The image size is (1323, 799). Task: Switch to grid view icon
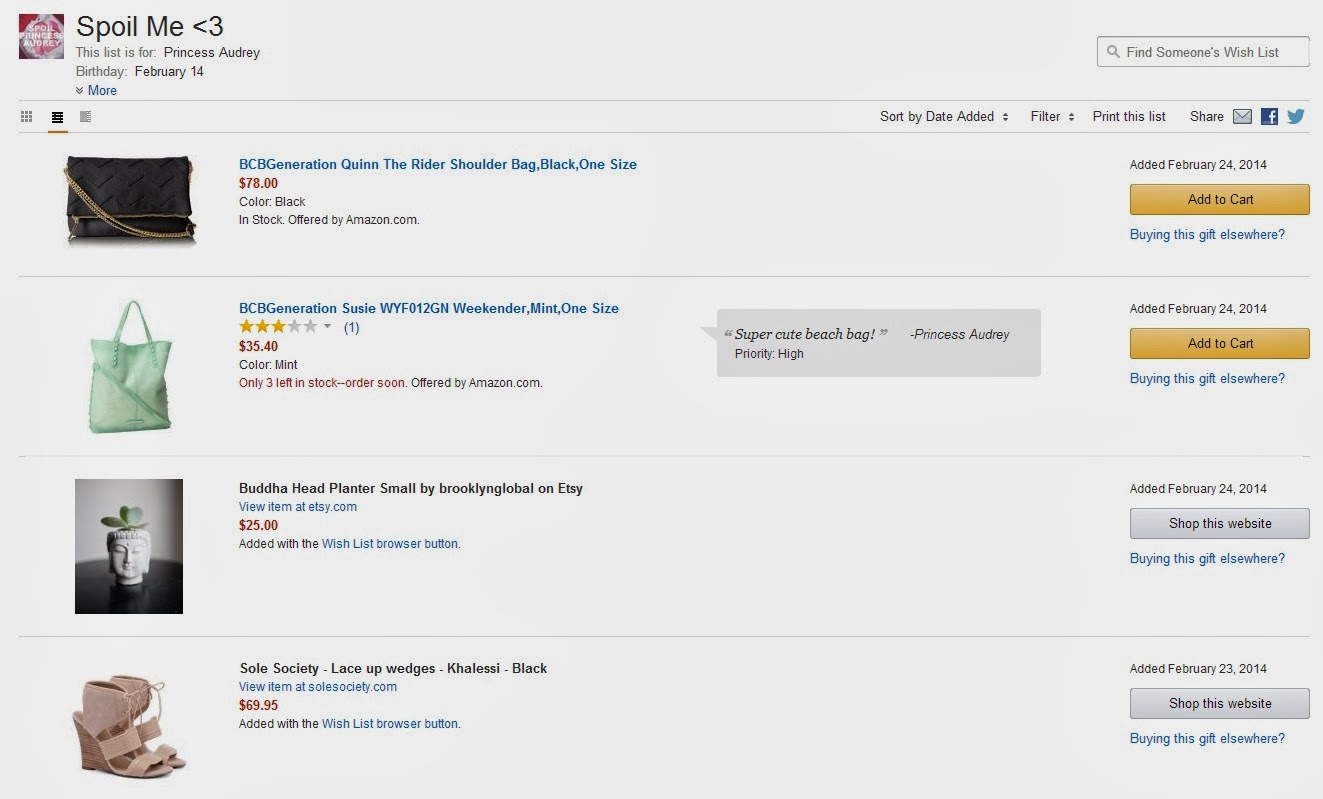tap(27, 117)
